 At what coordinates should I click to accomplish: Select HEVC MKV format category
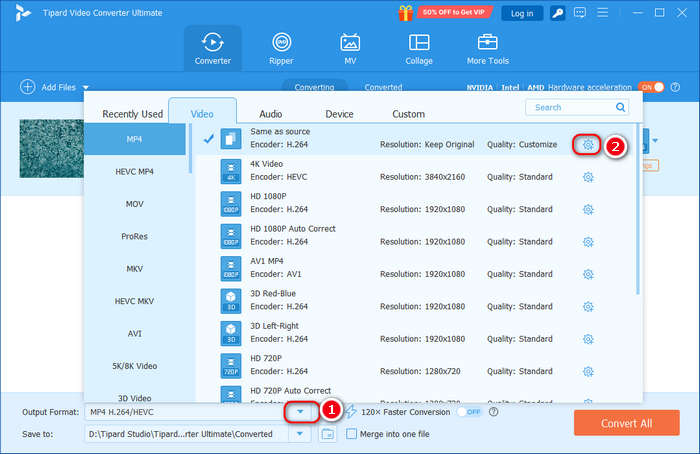pyautogui.click(x=134, y=301)
